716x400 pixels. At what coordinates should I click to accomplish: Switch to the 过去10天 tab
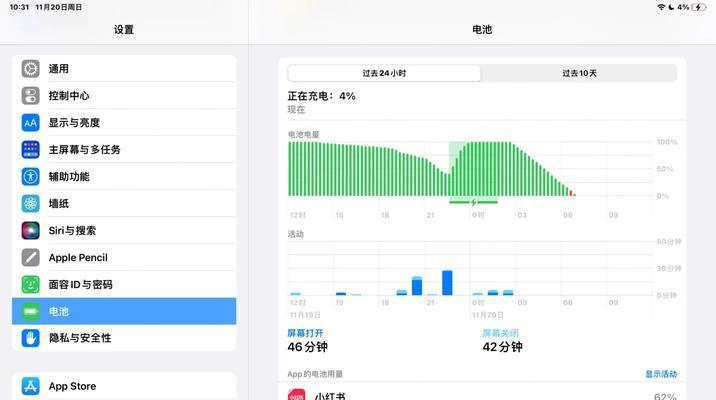coord(579,73)
